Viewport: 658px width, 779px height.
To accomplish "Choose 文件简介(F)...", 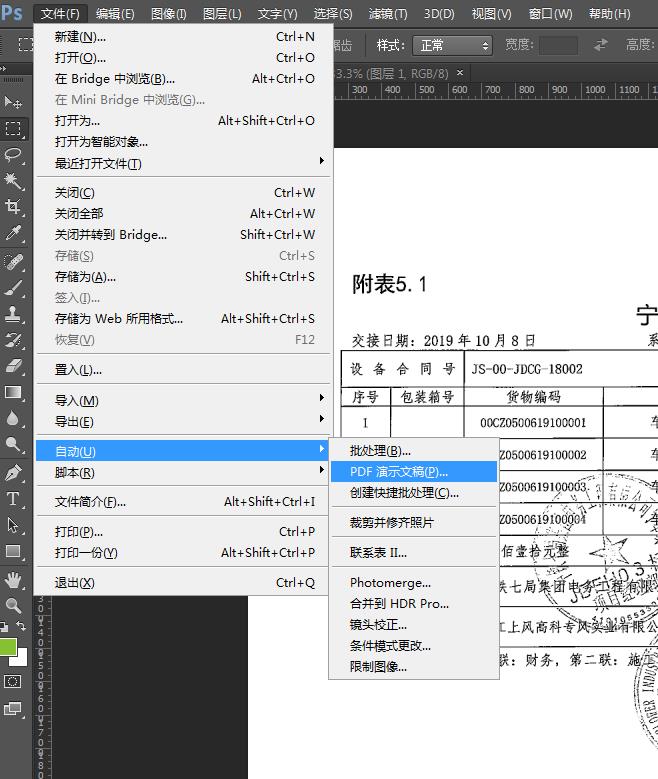I will pos(182,502).
